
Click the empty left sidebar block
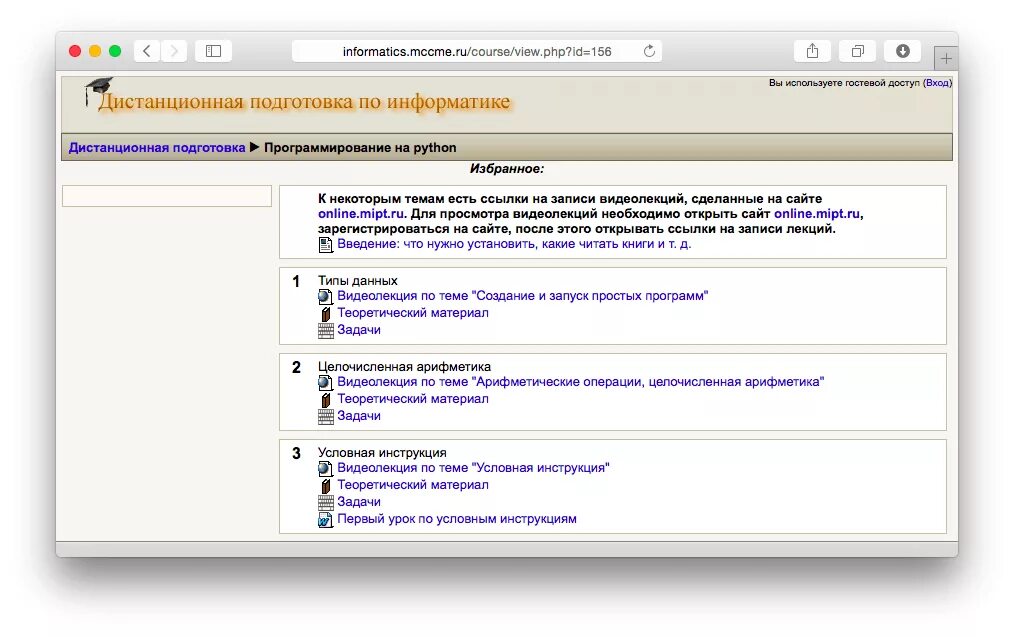167,196
